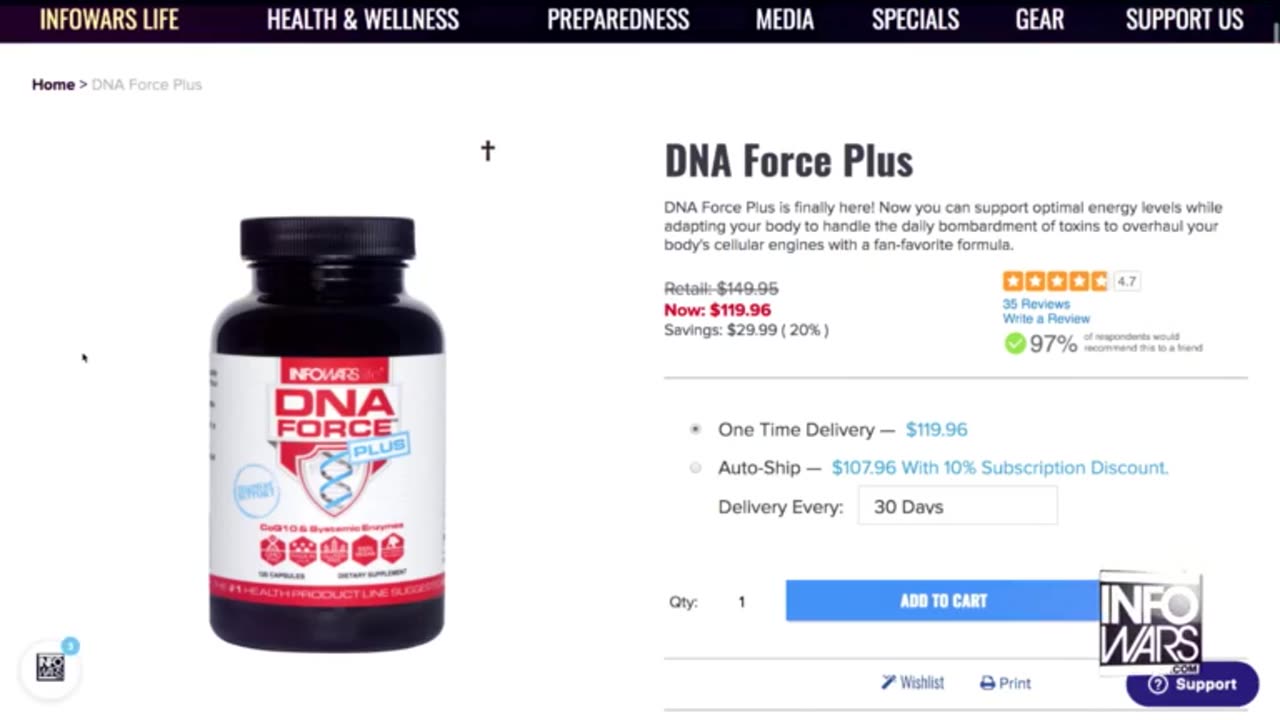Click the Write a Review link

(1046, 319)
